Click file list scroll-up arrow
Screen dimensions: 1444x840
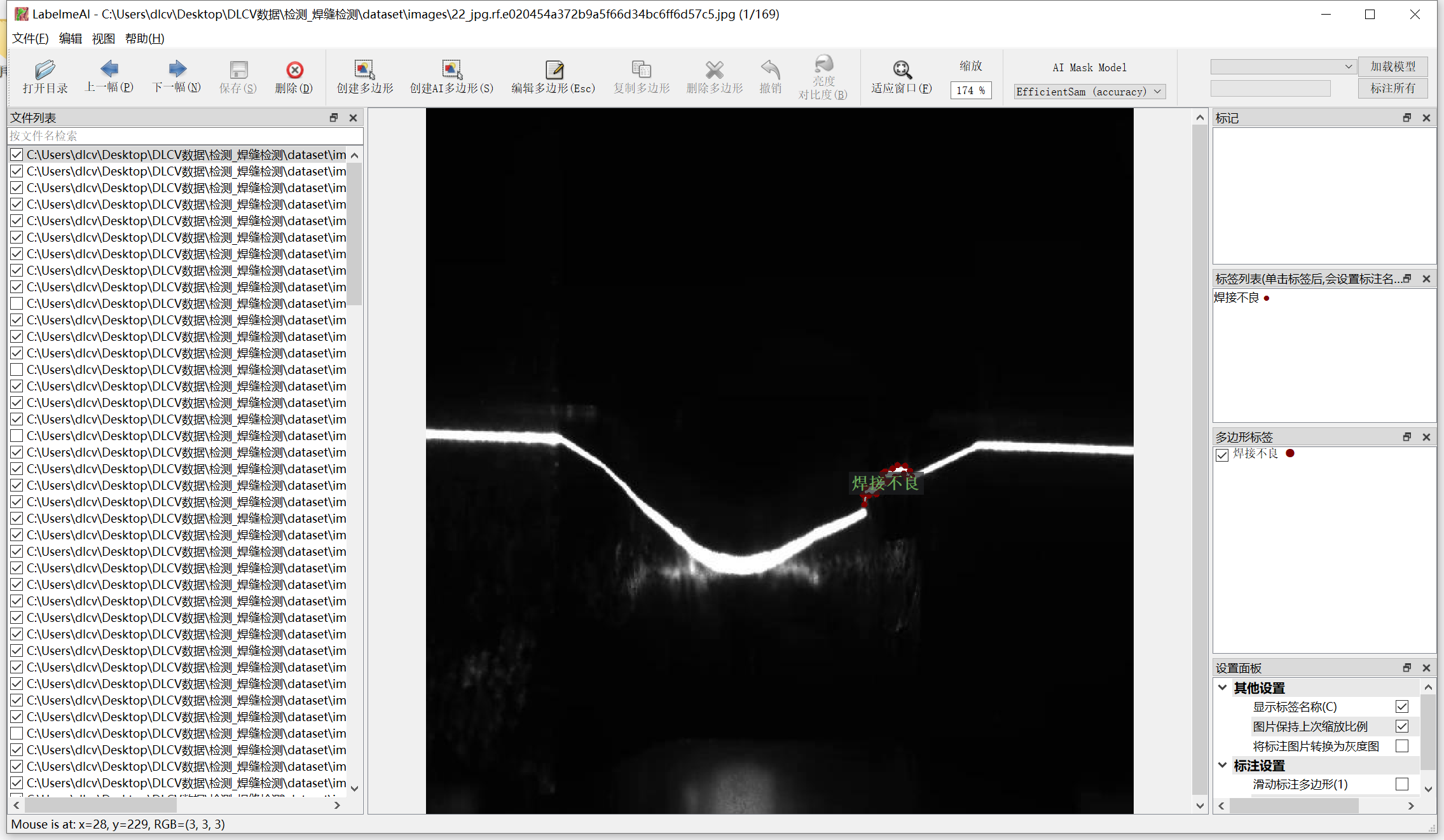pyautogui.click(x=355, y=155)
